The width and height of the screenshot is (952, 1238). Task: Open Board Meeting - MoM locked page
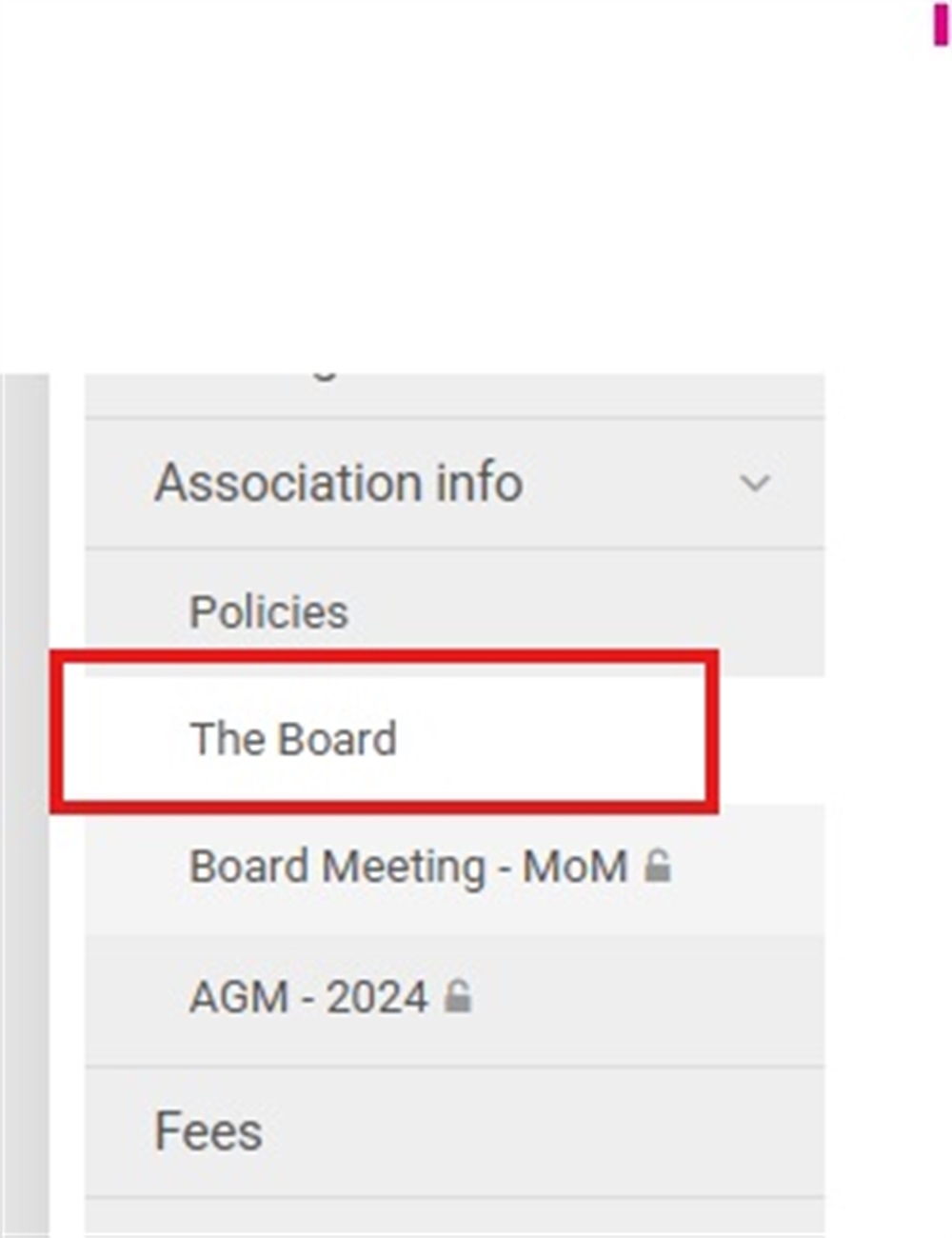[x=455, y=869]
